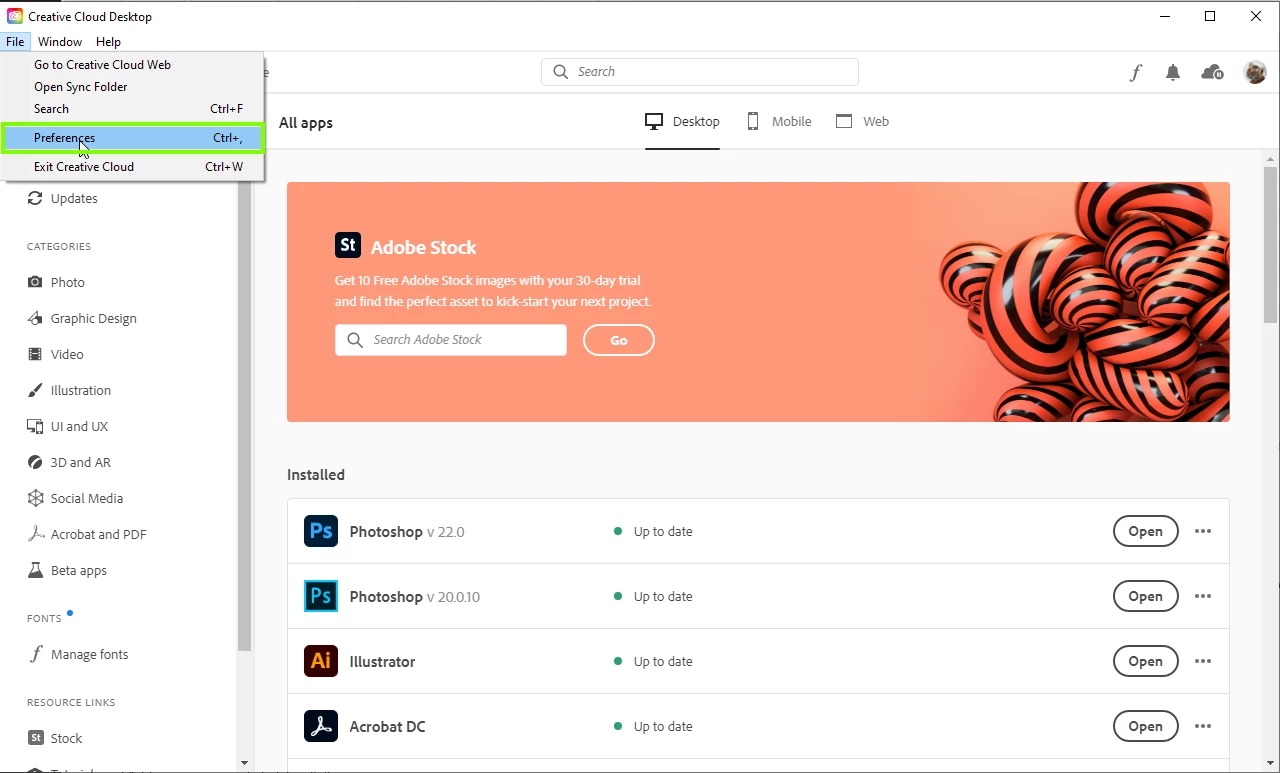
Task: Open the Illustration category
Action: click(x=69, y=390)
